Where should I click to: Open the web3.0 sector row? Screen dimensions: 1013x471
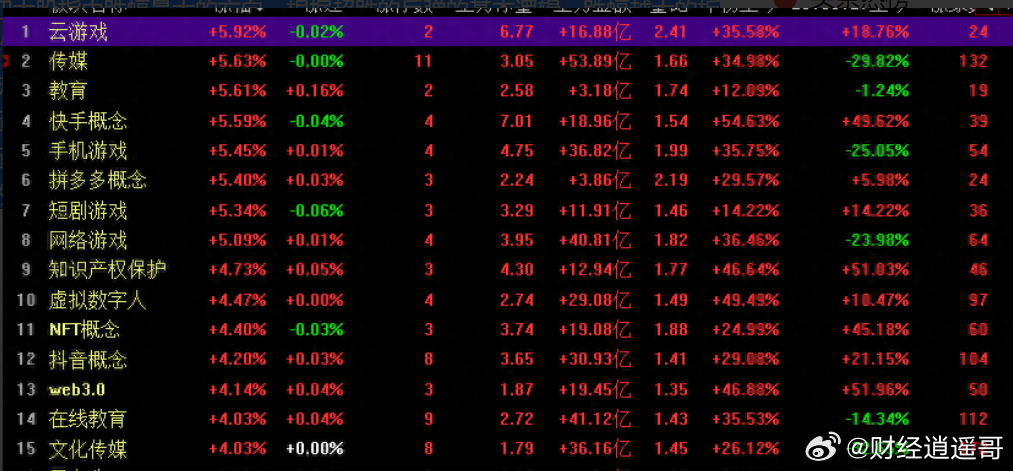[77, 390]
